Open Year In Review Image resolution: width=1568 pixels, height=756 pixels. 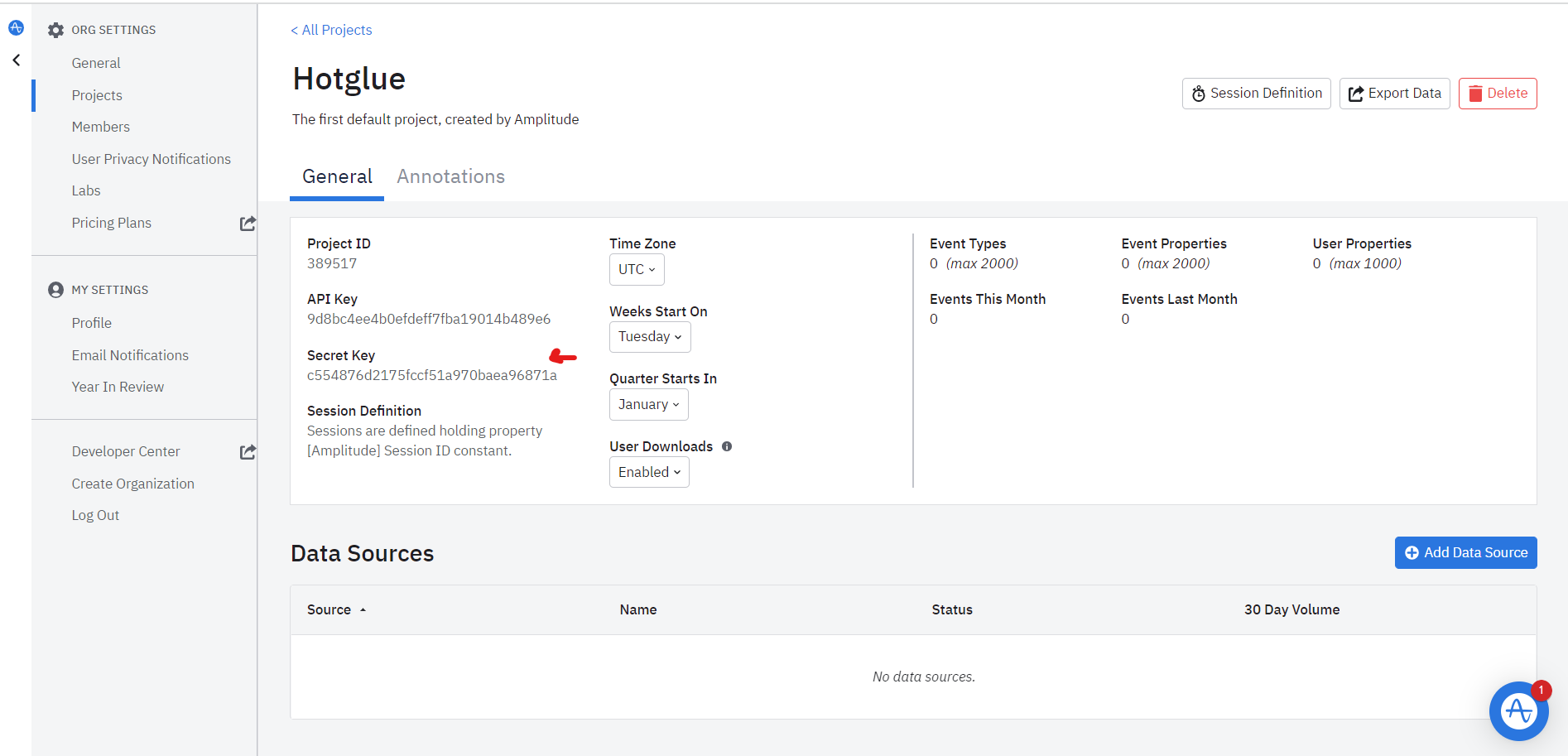118,387
